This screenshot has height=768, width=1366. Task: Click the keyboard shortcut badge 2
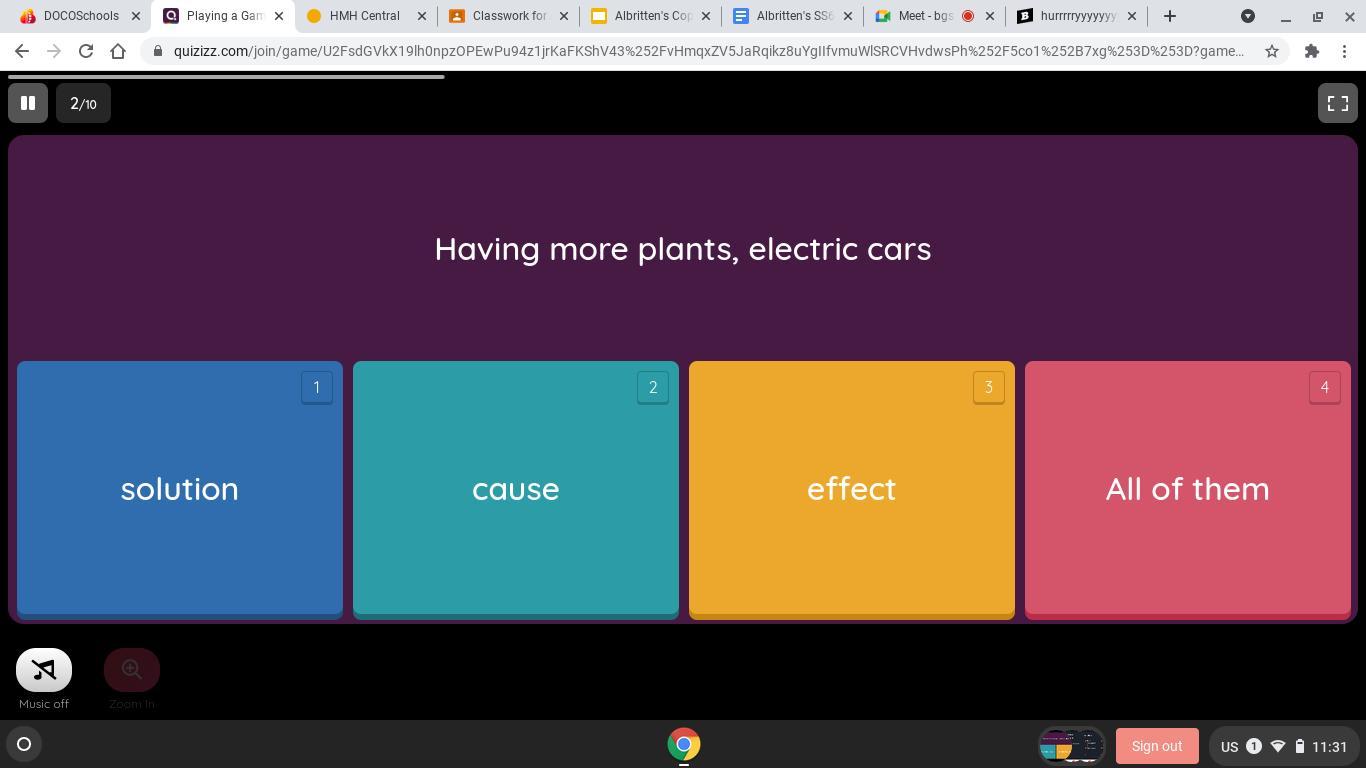coord(653,387)
